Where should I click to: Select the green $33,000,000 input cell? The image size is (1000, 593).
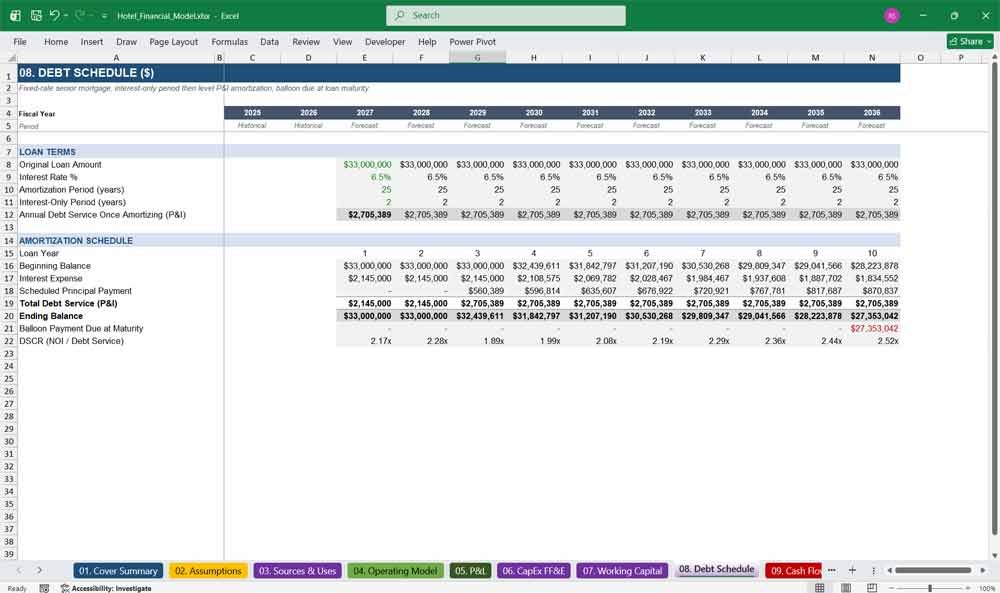(x=365, y=165)
